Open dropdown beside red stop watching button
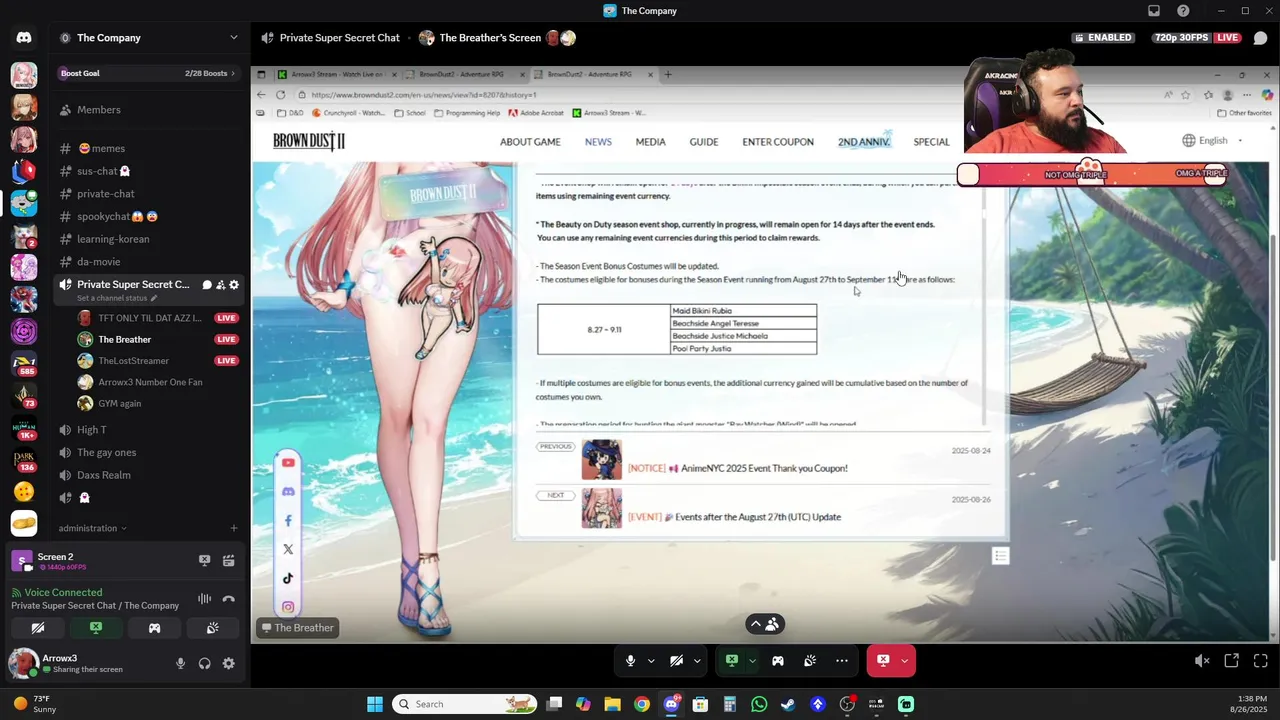The height and width of the screenshot is (720, 1280). (x=905, y=661)
